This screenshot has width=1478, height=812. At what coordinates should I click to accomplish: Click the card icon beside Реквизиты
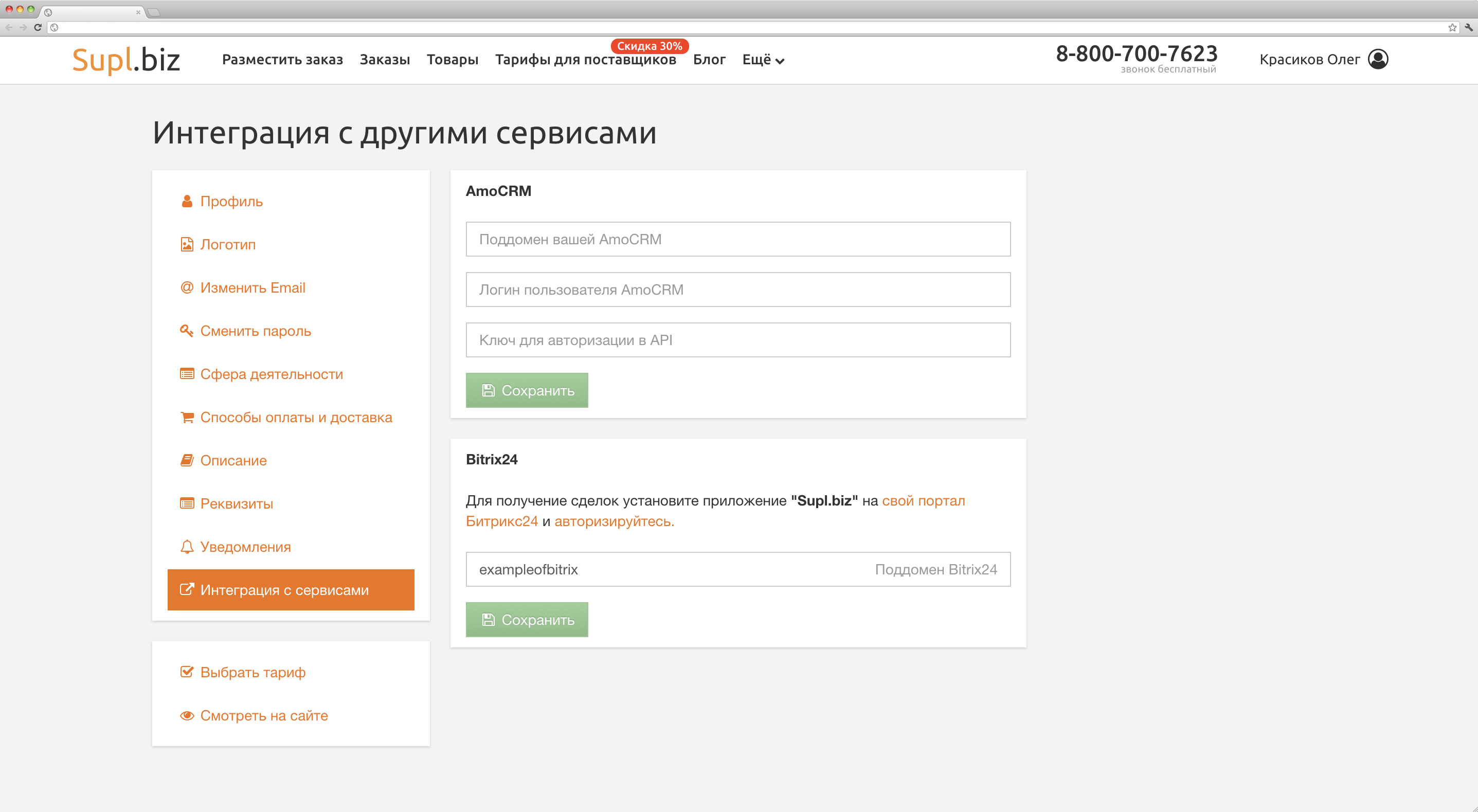point(187,503)
